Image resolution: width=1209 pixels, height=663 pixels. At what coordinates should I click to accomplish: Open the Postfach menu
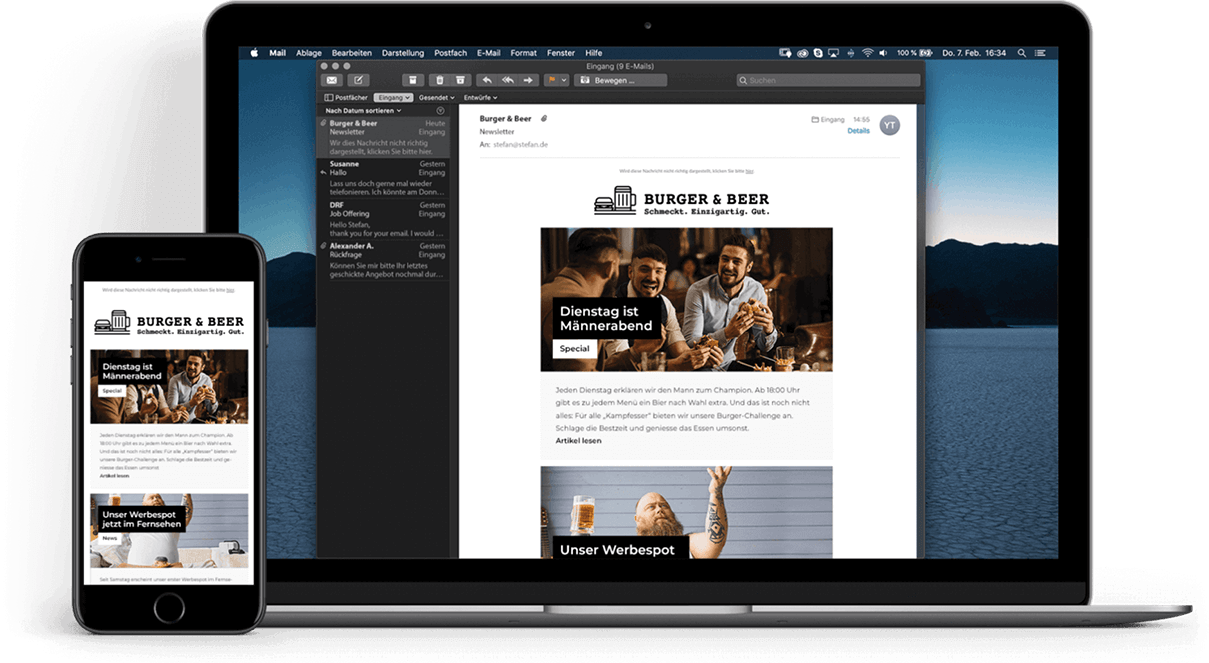(x=451, y=53)
